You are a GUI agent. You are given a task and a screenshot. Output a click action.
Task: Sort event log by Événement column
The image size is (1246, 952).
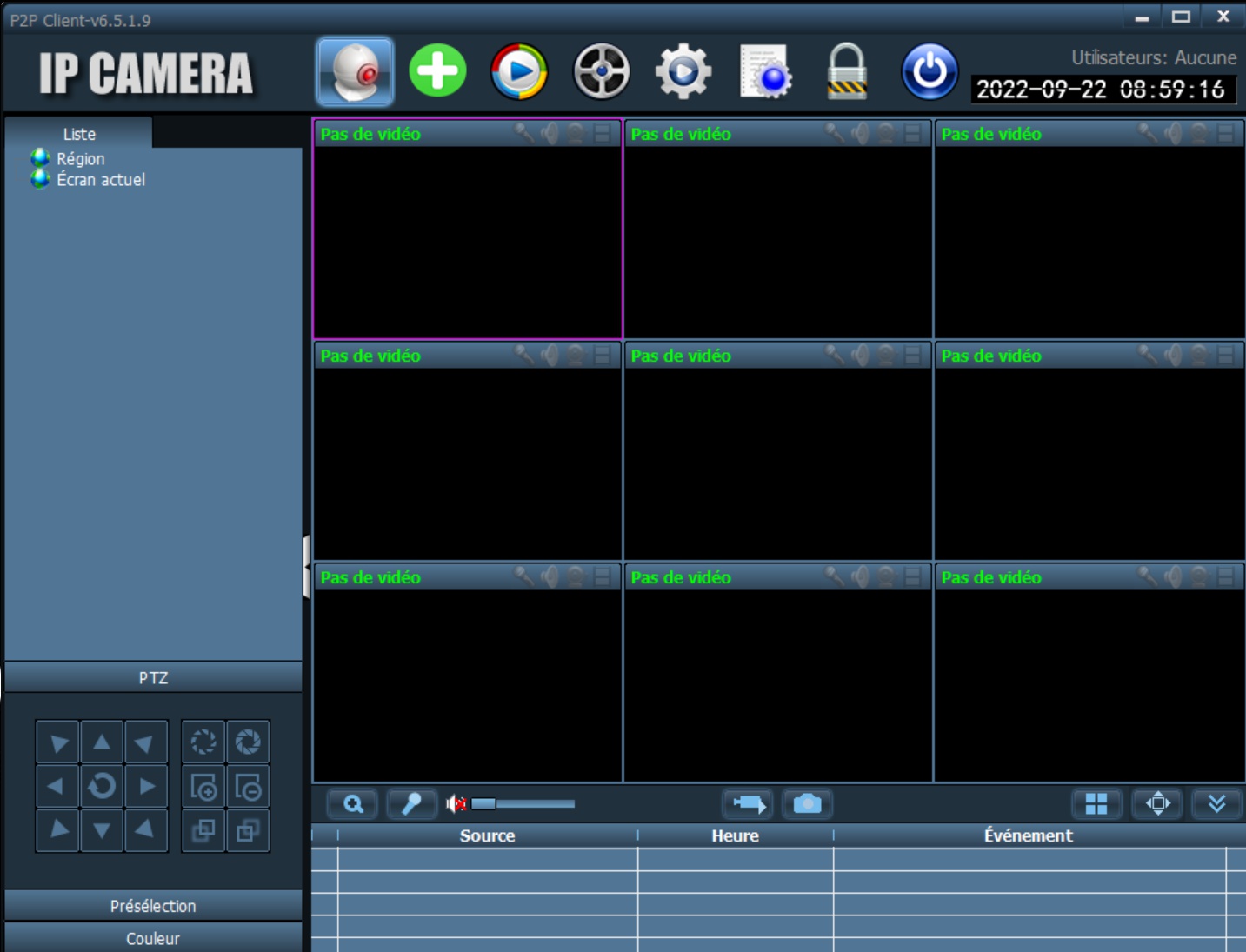click(x=1029, y=835)
